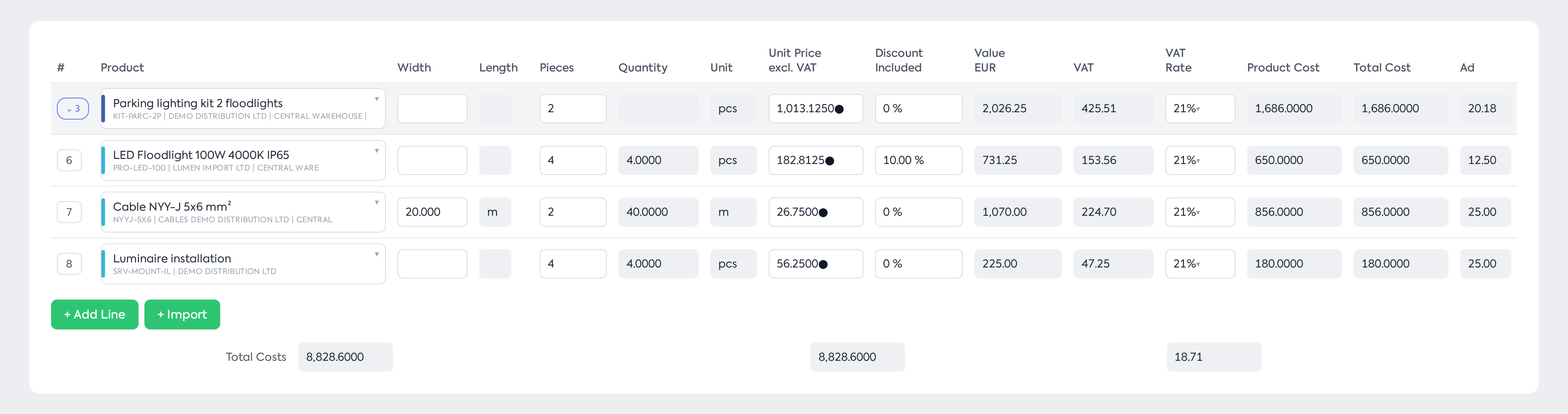Click the Product column header
This screenshot has width=1568, height=414.
(123, 67)
